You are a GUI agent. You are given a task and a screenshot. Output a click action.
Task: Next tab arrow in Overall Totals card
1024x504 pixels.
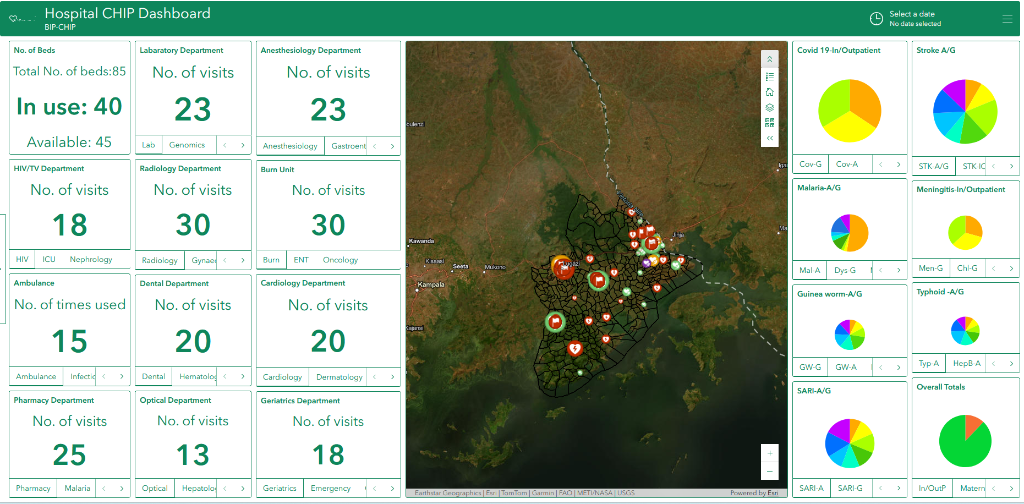point(1011,488)
